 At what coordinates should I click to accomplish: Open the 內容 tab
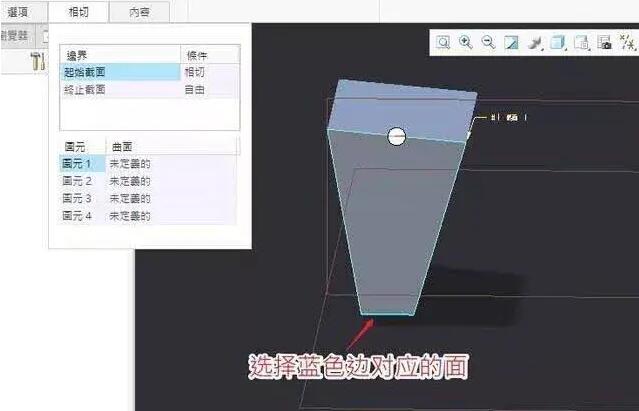pyautogui.click(x=139, y=11)
